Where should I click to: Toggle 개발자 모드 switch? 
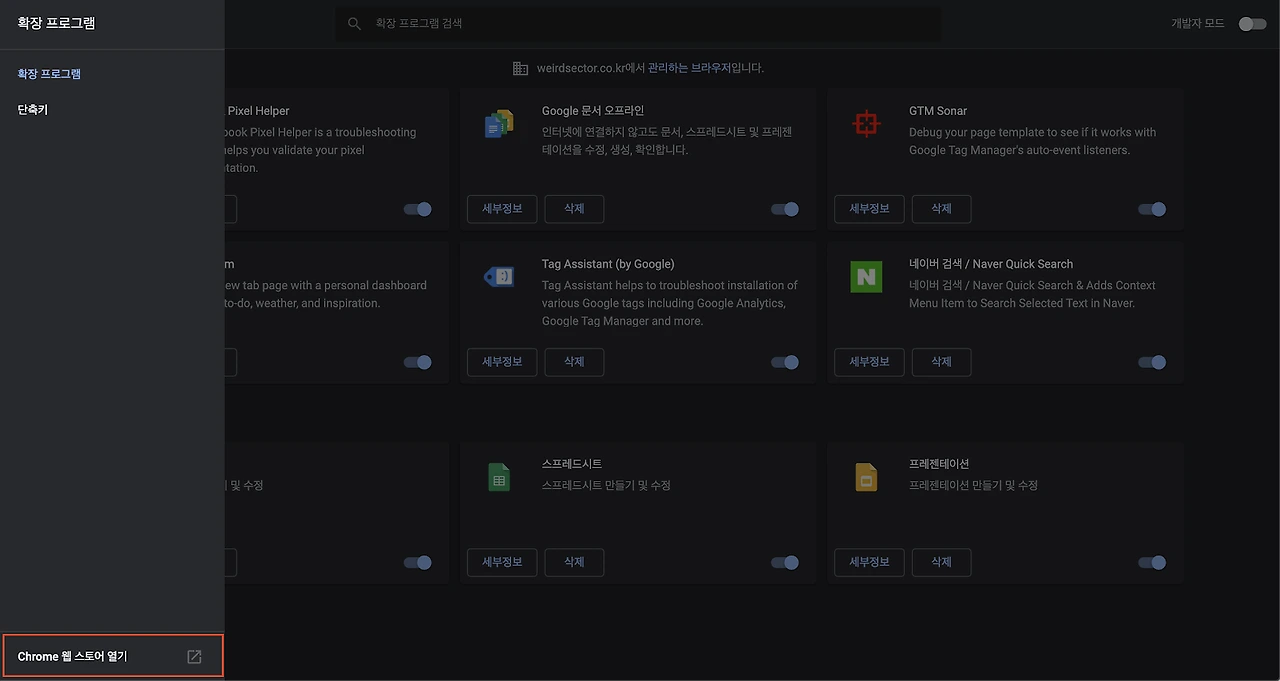point(1252,23)
